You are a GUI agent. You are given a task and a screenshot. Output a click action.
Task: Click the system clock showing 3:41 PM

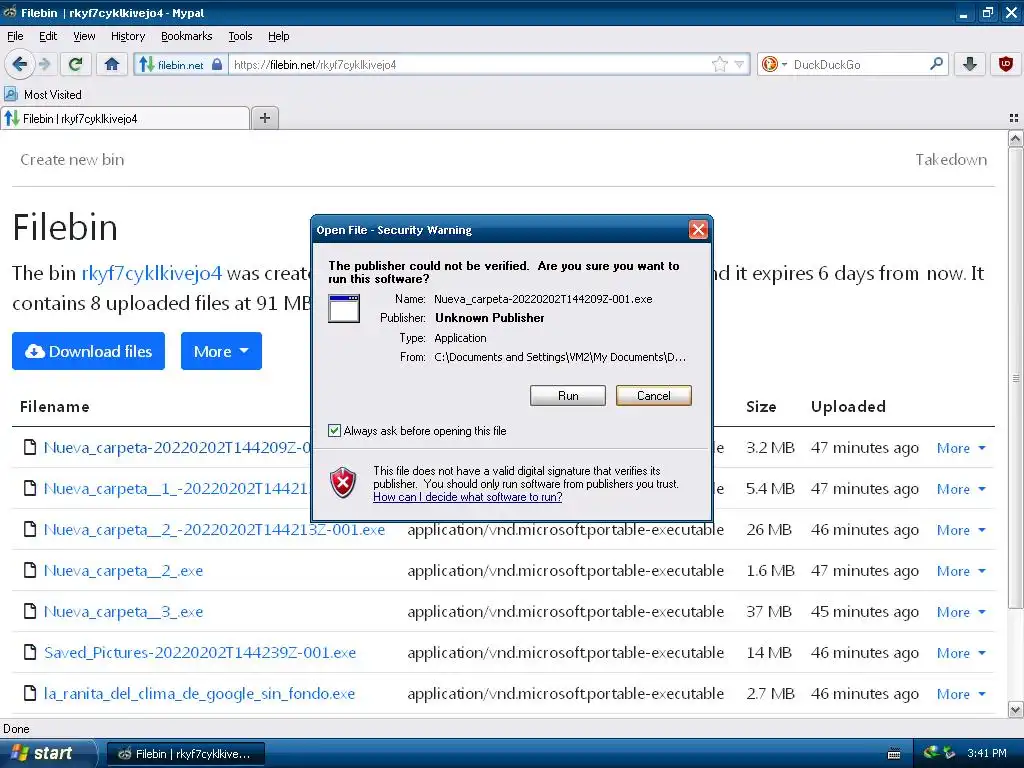click(986, 753)
